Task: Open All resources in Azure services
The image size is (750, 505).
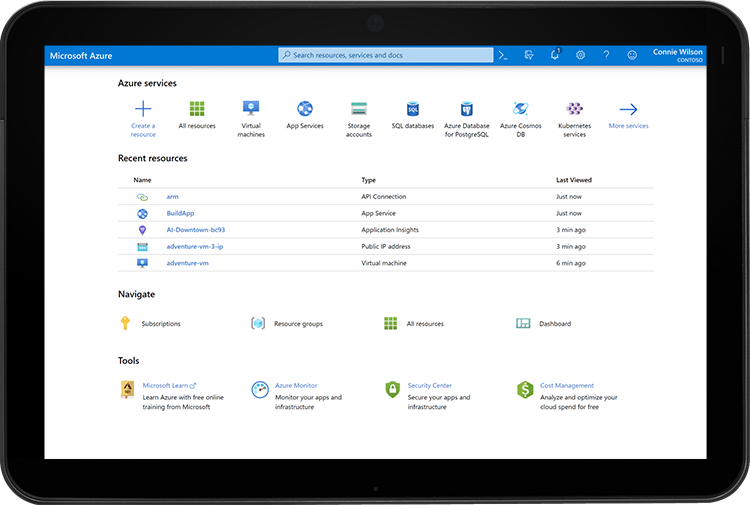Action: coord(197,109)
